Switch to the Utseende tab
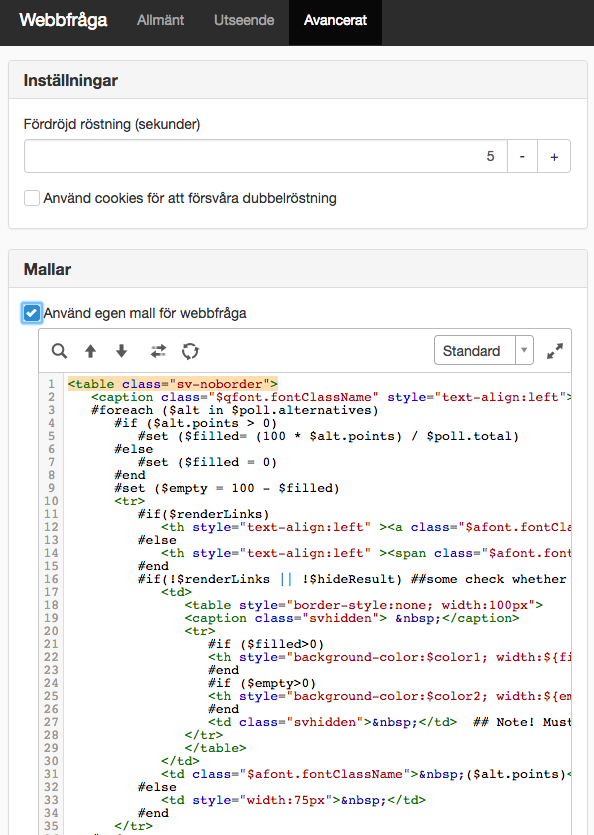 click(x=244, y=20)
